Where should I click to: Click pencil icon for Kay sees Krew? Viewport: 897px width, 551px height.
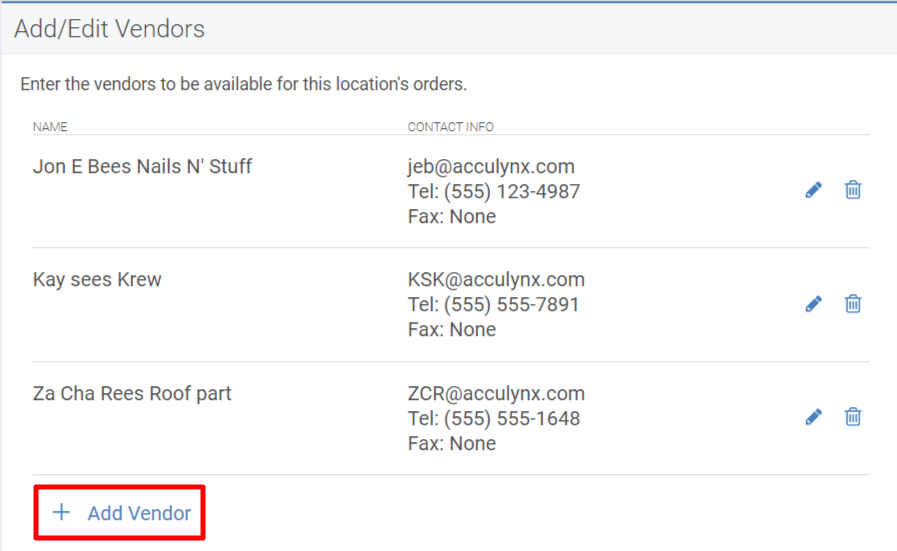[x=813, y=304]
